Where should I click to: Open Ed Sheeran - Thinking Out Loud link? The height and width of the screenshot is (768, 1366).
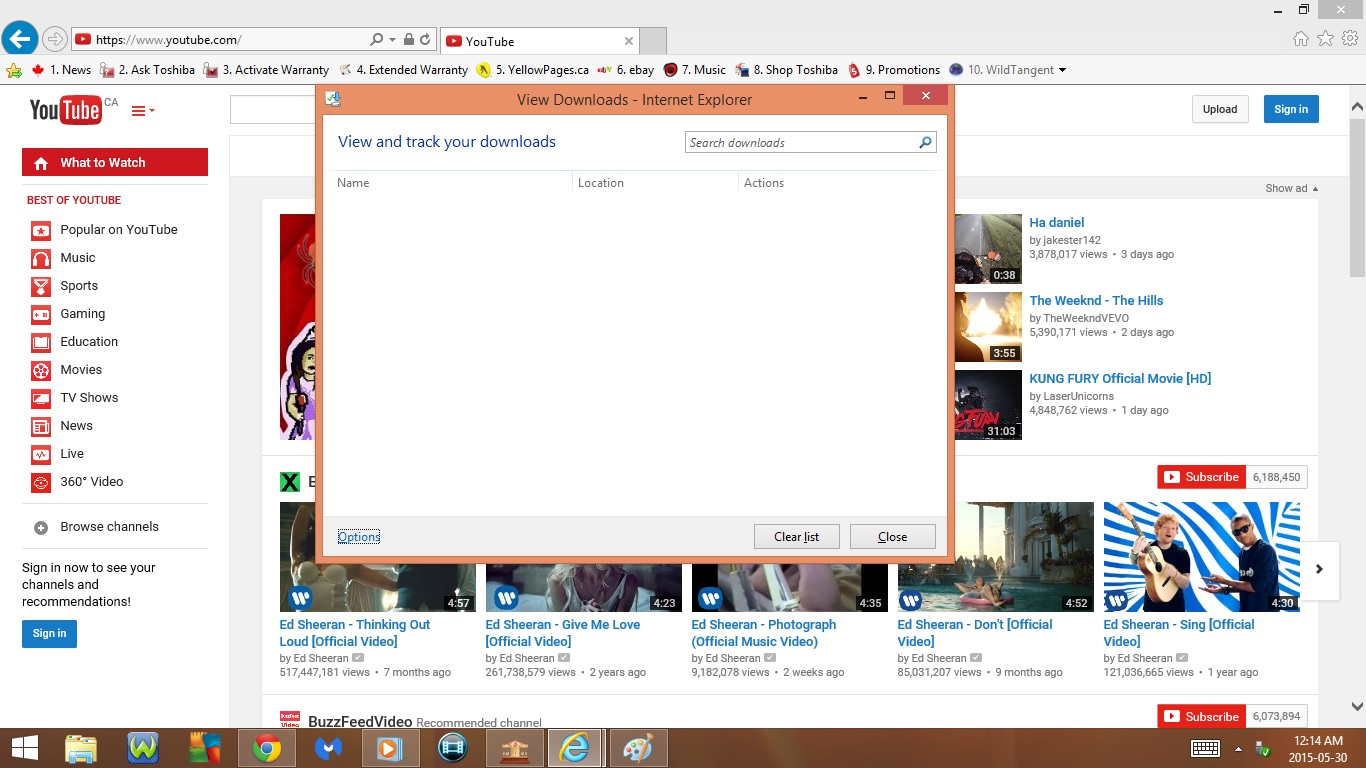coord(354,633)
